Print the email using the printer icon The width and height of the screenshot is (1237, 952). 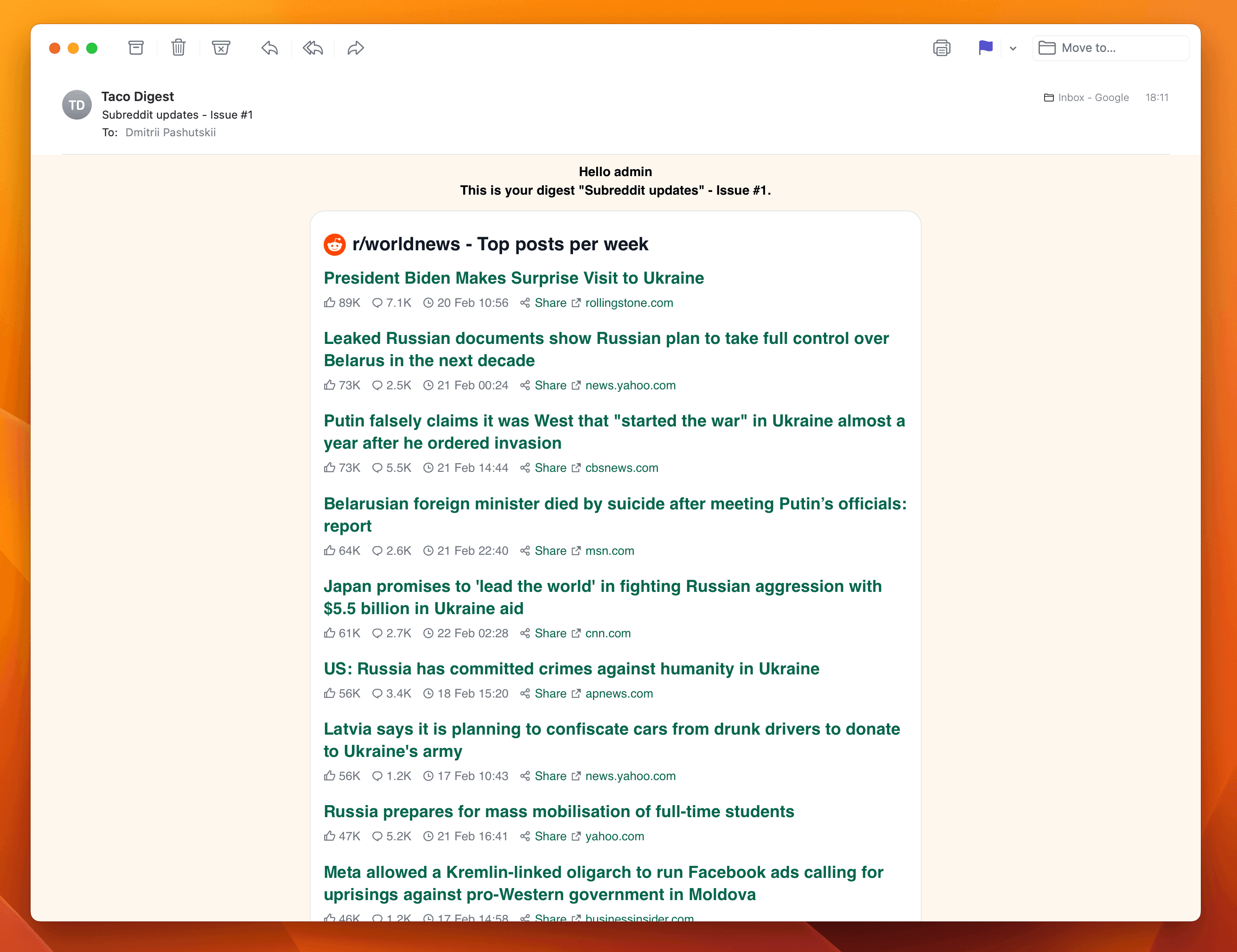coord(941,48)
